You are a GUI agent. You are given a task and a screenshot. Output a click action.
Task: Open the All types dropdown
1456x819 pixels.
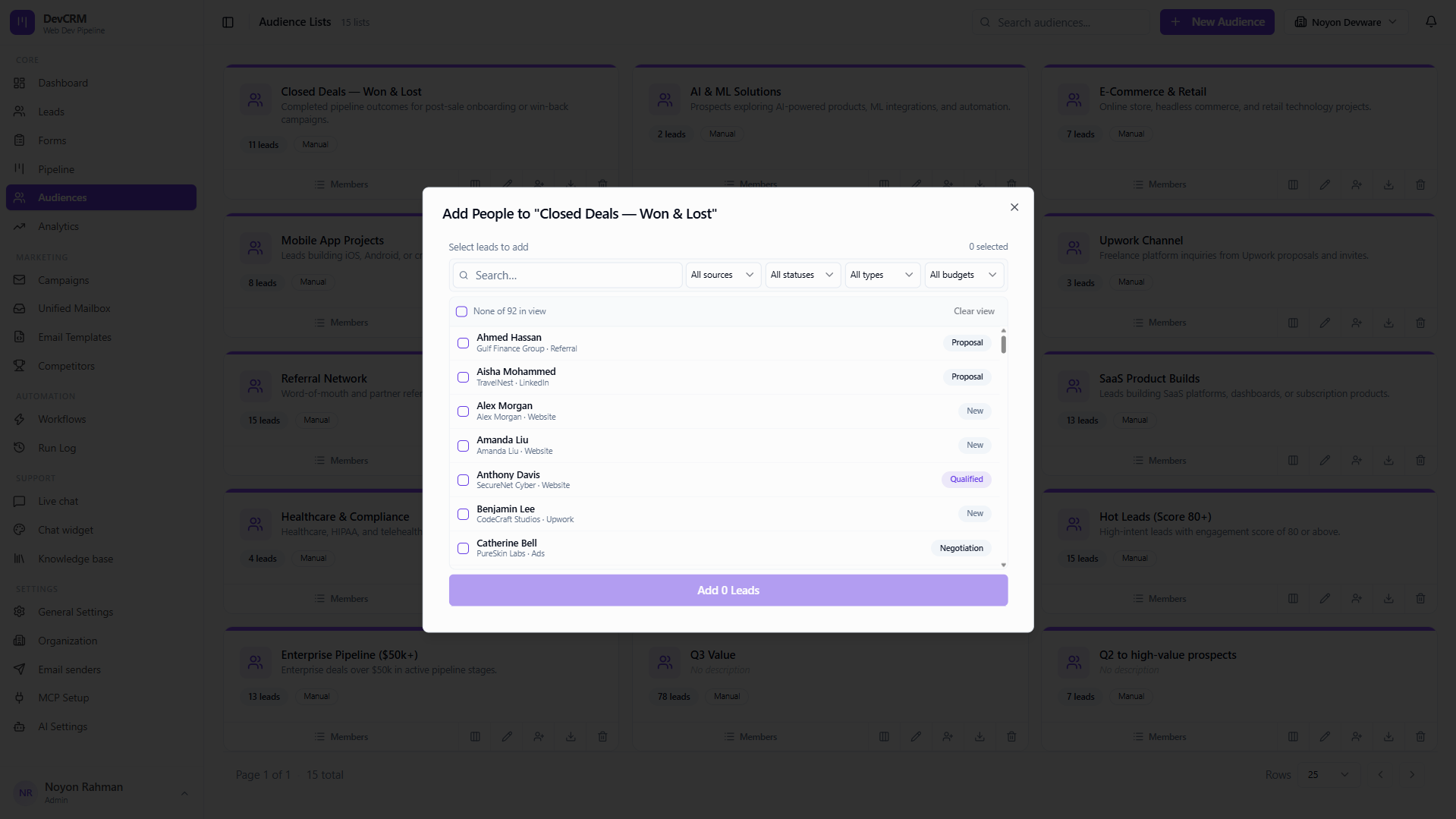pyautogui.click(x=882, y=275)
